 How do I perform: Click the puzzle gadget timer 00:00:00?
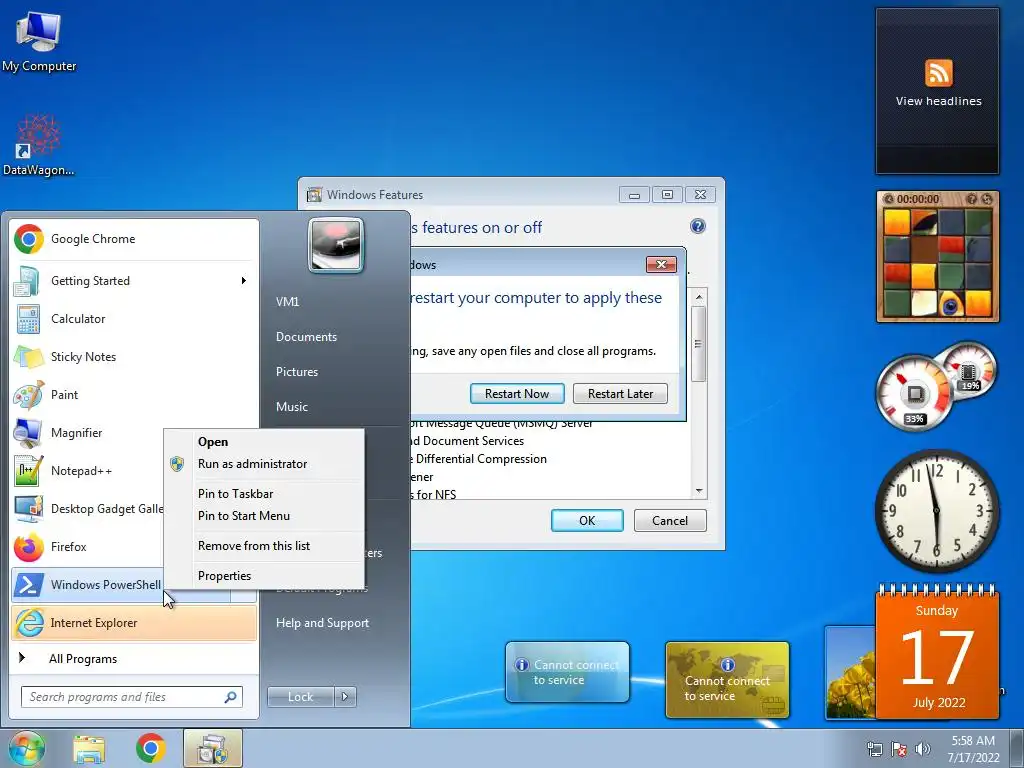coord(918,199)
